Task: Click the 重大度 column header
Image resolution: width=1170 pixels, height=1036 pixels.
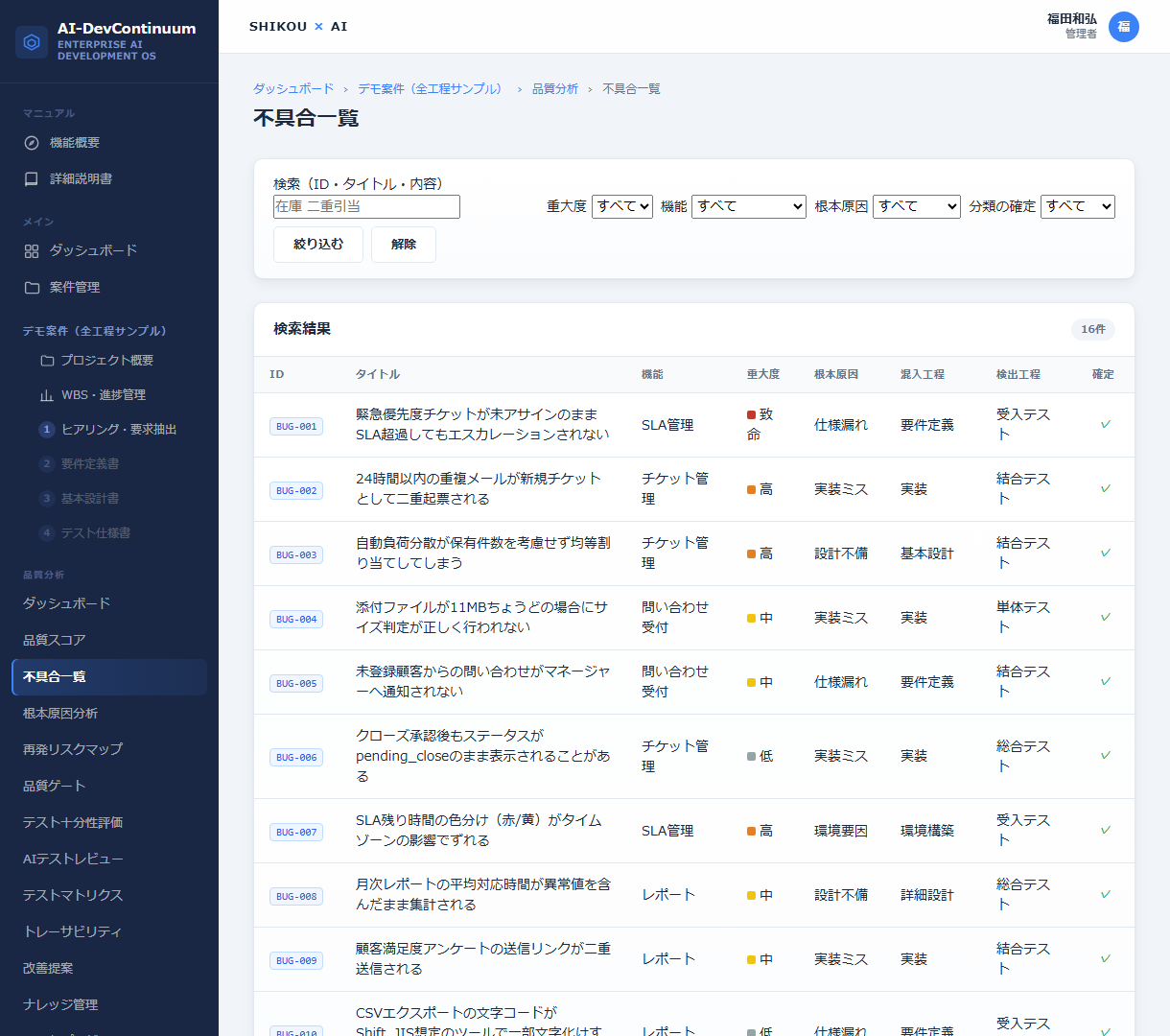Action: tap(763, 375)
